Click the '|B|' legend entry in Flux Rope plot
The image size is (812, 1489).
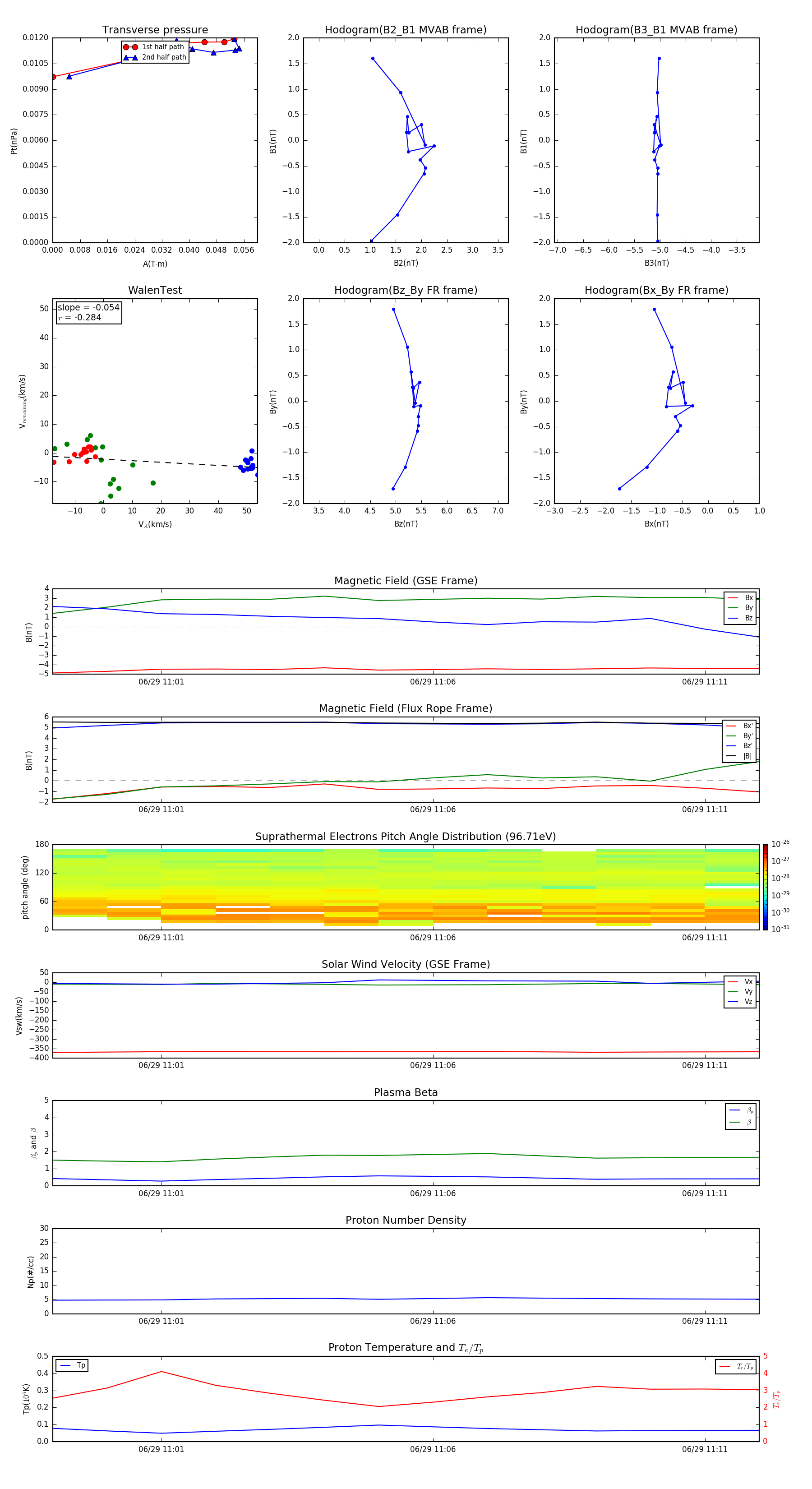click(740, 756)
